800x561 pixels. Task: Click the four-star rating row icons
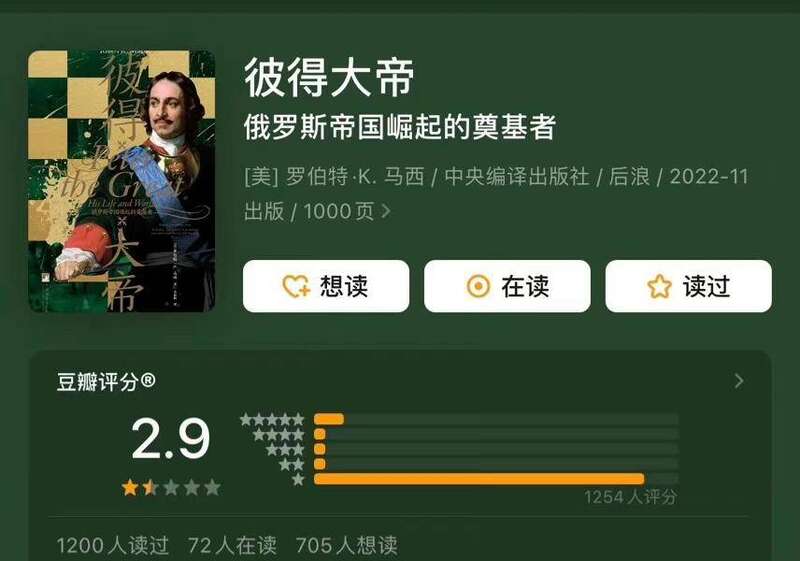[279, 435]
